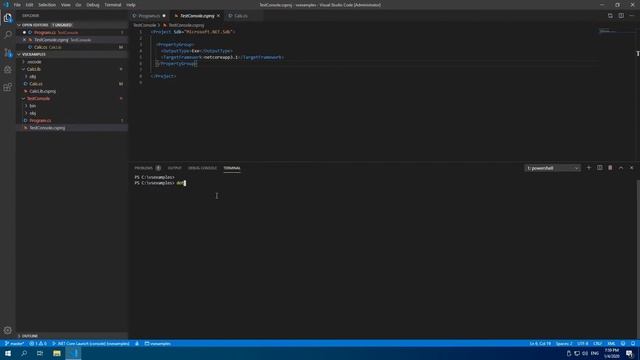Collapse the CalcLib folder

click(33, 69)
